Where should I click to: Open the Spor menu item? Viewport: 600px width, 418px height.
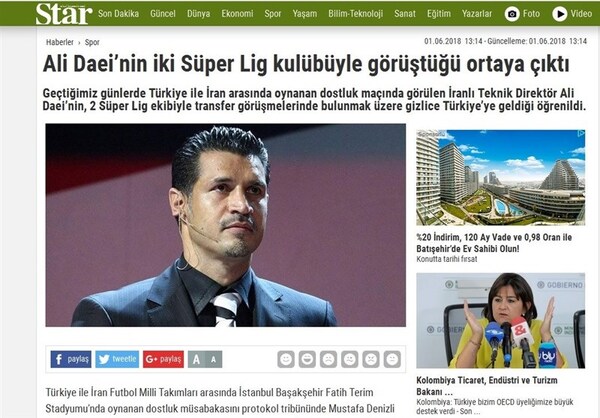point(273,14)
